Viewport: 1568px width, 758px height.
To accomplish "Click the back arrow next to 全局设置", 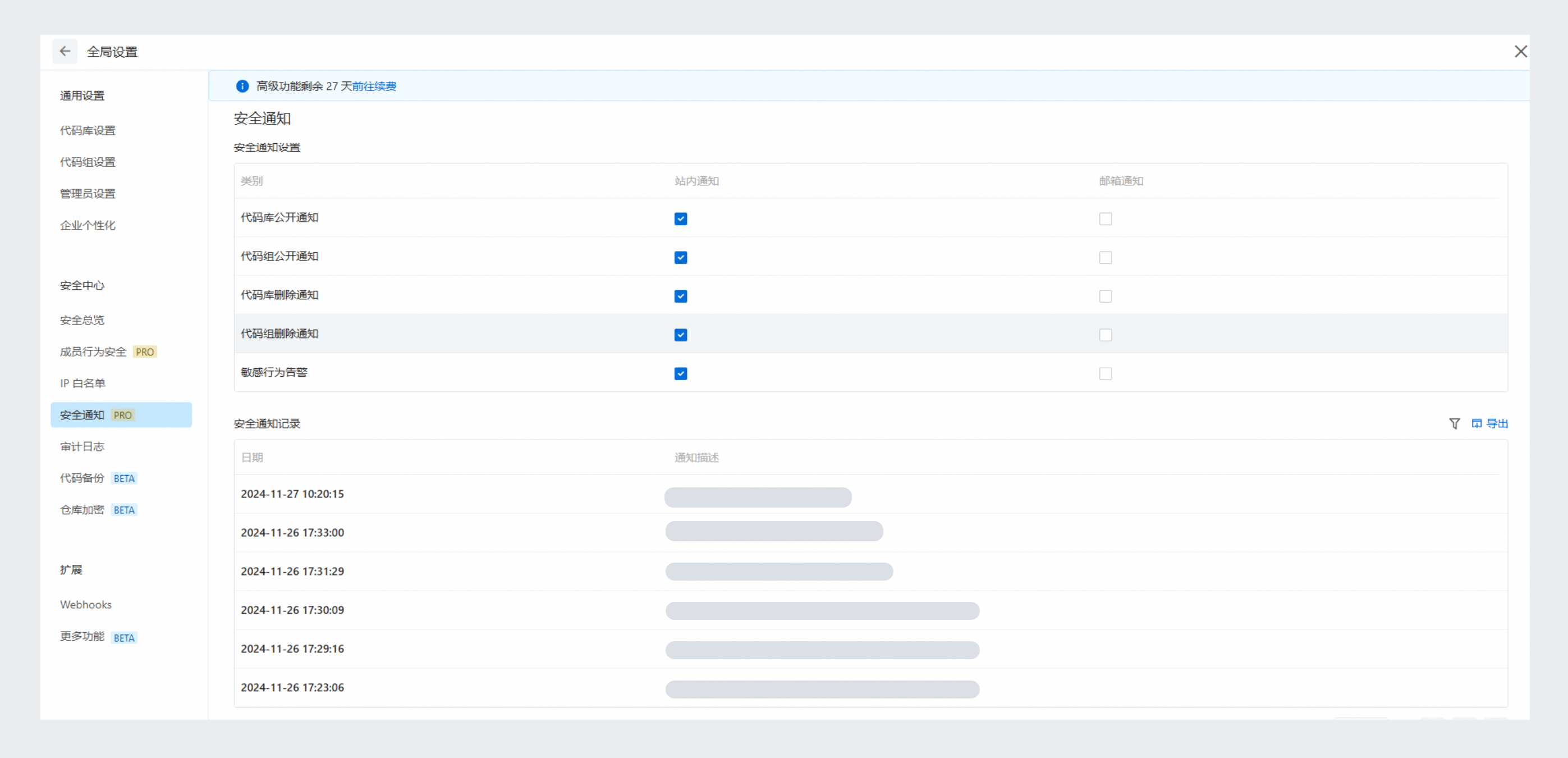I will (65, 52).
